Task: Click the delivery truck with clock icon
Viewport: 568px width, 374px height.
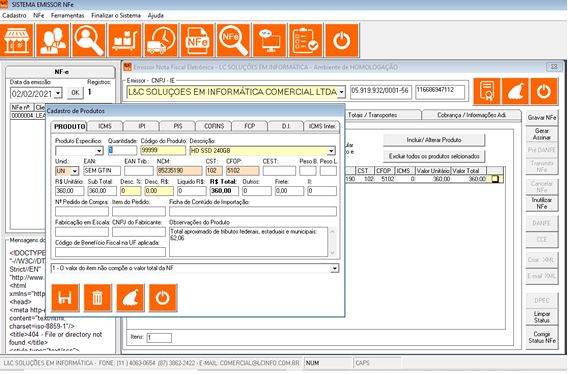Action: click(x=161, y=41)
